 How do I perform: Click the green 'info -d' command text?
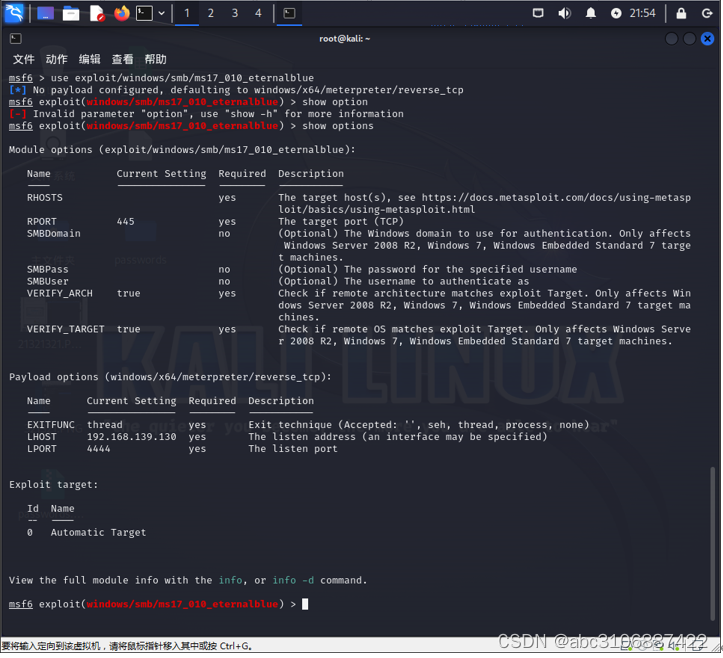(x=293, y=581)
